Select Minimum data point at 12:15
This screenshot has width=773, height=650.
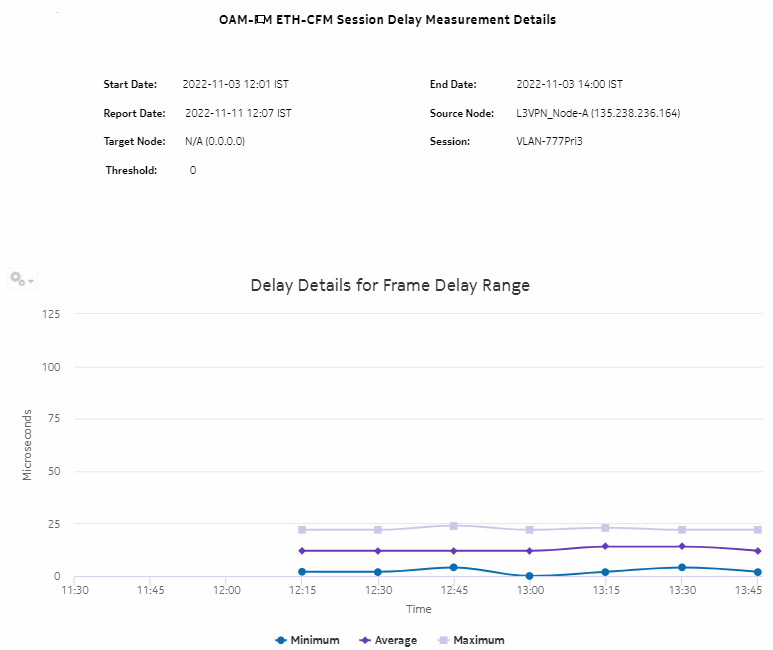[302, 572]
